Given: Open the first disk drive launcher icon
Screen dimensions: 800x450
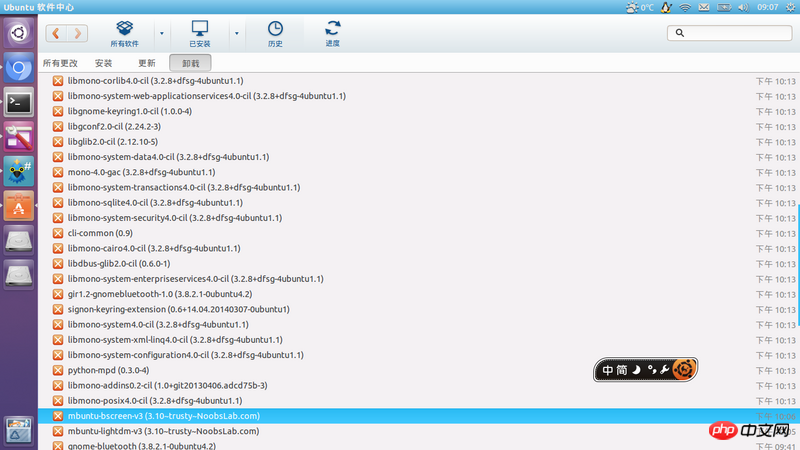Looking at the screenshot, I should [18, 240].
